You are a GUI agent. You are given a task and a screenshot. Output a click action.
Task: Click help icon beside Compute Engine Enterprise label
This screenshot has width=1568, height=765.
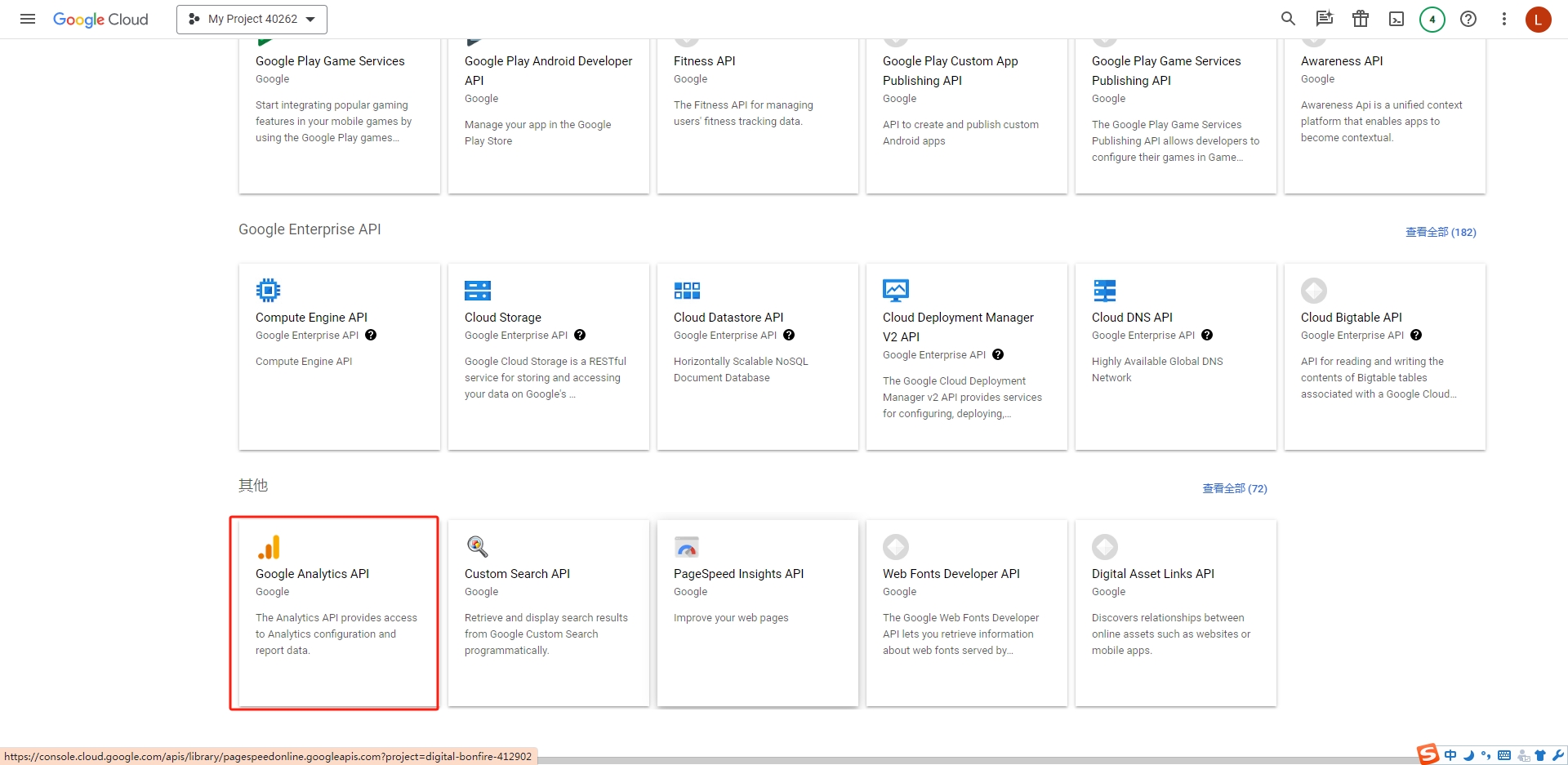(371, 335)
